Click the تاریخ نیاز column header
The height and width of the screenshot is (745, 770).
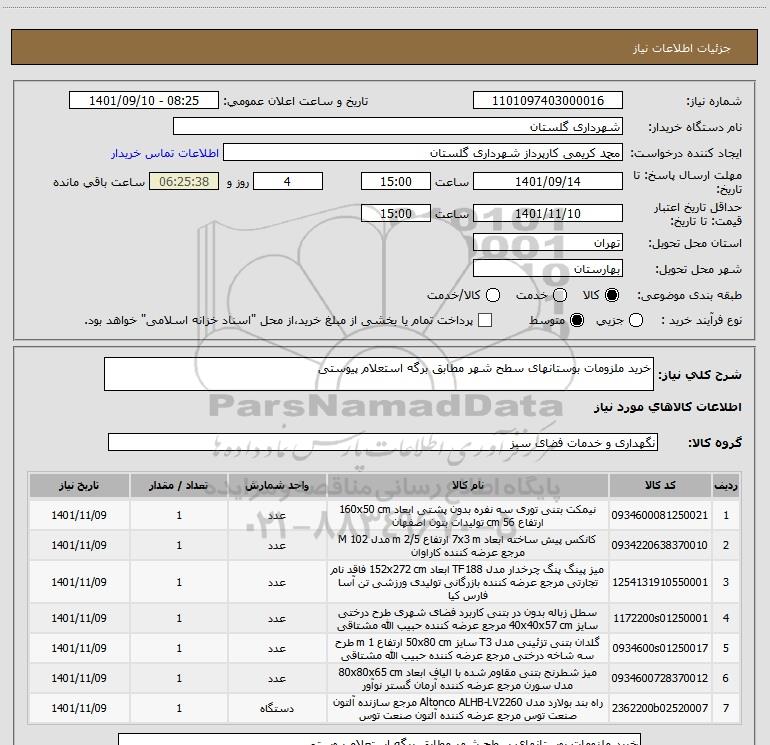pos(79,485)
